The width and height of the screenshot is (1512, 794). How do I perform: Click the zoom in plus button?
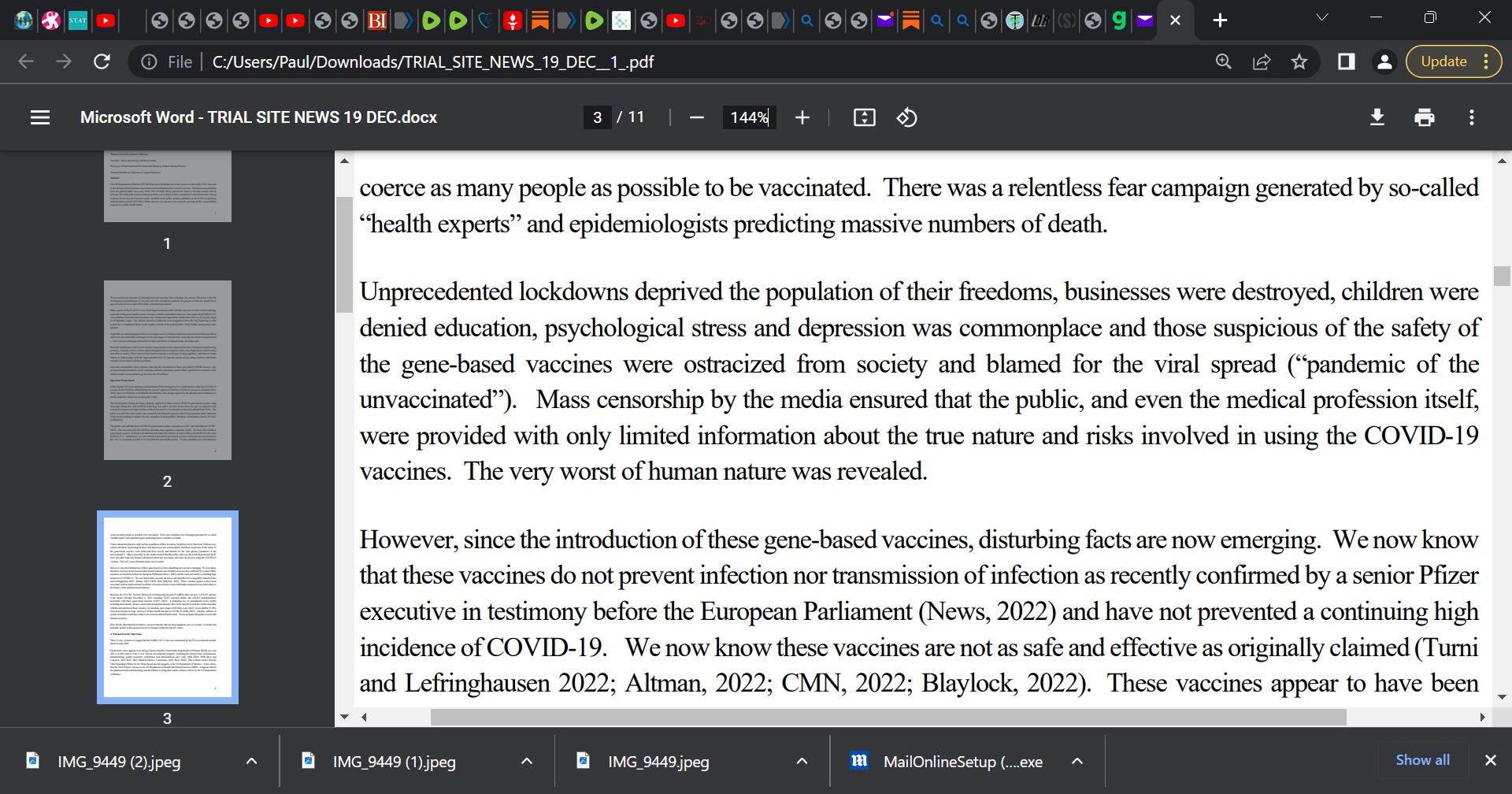802,117
